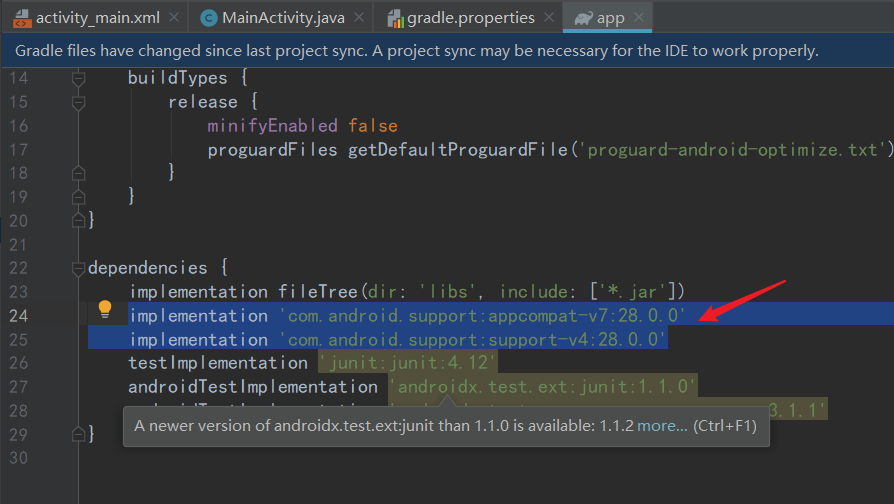Click 'androidTestImplementation' on line 27
Screen dimensions: 894x504
(x=253, y=387)
